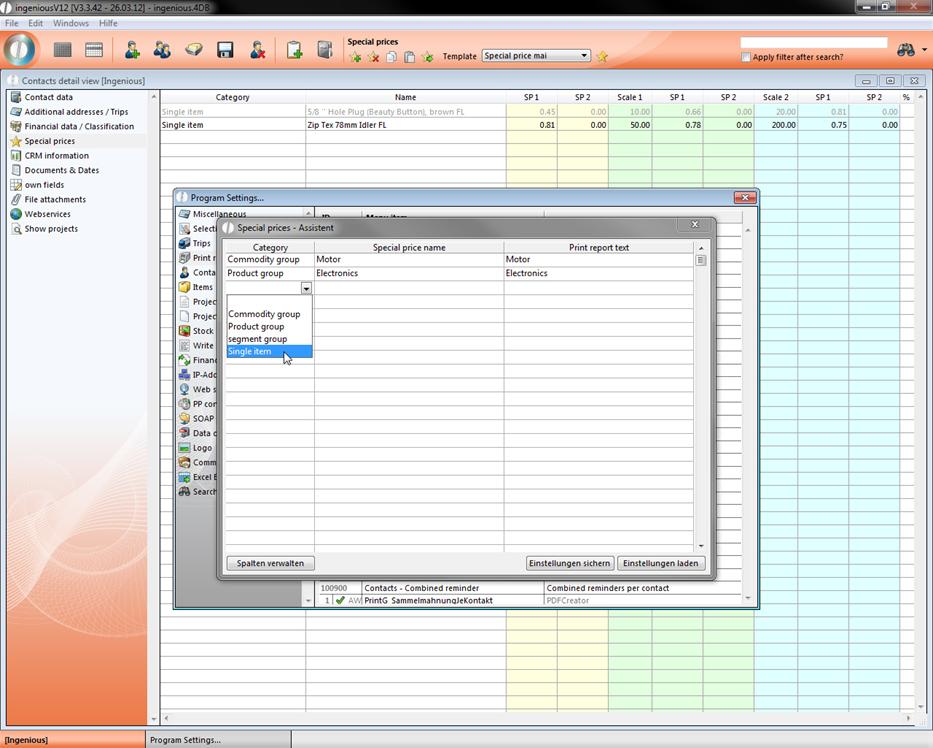Click the new clipboard document toolbar icon

294,50
